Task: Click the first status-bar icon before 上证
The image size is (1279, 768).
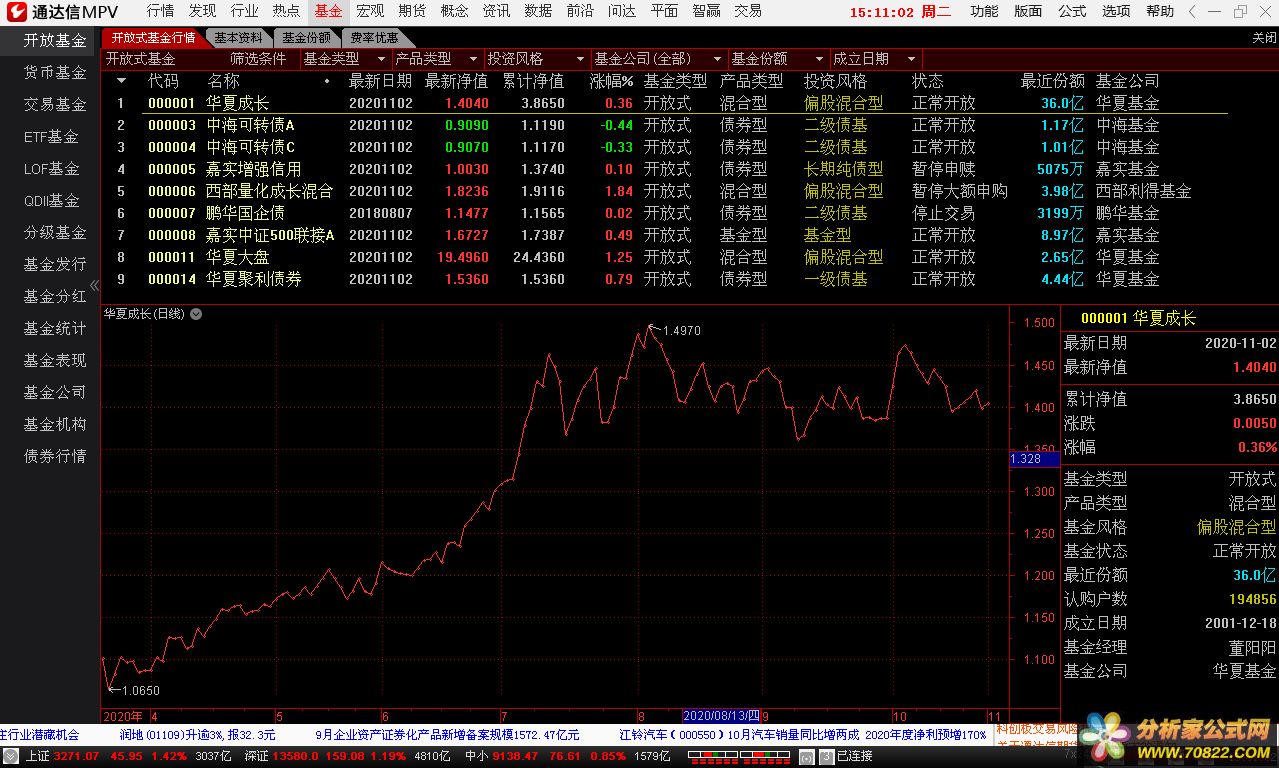Action: tap(13, 756)
